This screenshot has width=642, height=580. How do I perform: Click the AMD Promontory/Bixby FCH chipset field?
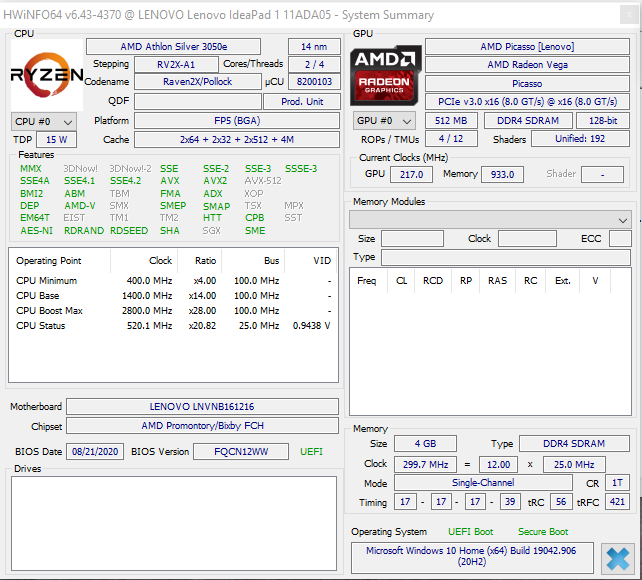[x=202, y=426]
